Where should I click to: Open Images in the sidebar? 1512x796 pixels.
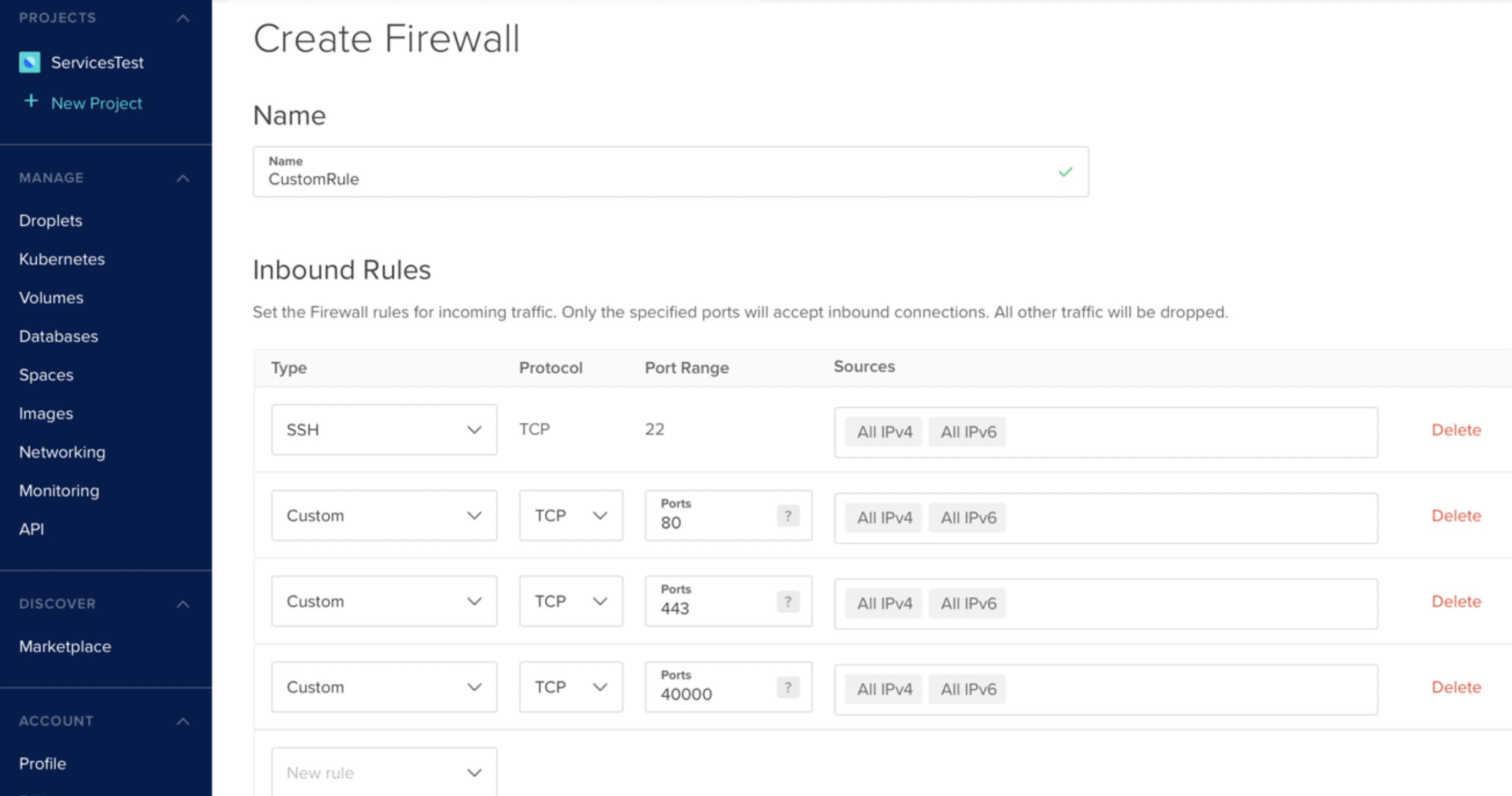46,413
